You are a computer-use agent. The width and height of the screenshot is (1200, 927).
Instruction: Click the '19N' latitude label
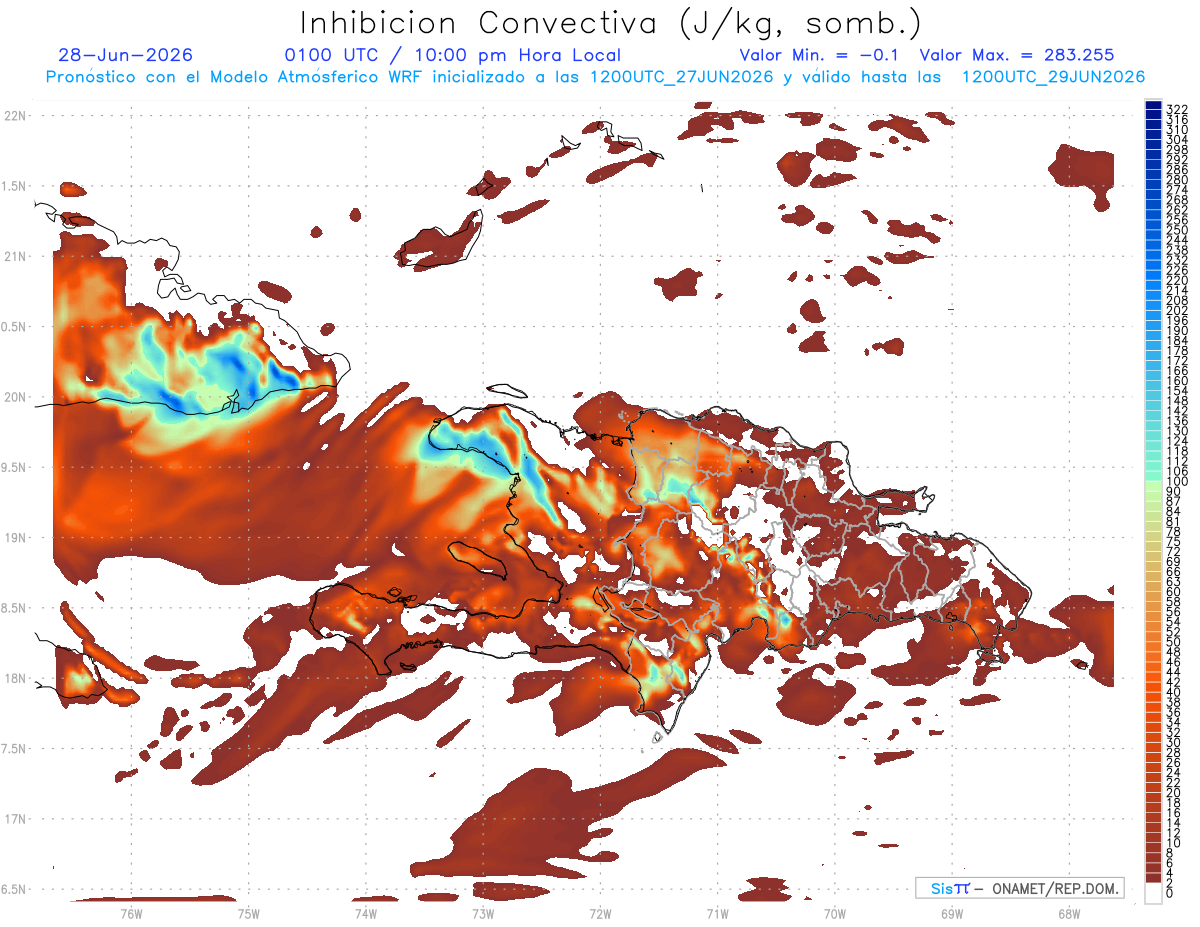16,537
